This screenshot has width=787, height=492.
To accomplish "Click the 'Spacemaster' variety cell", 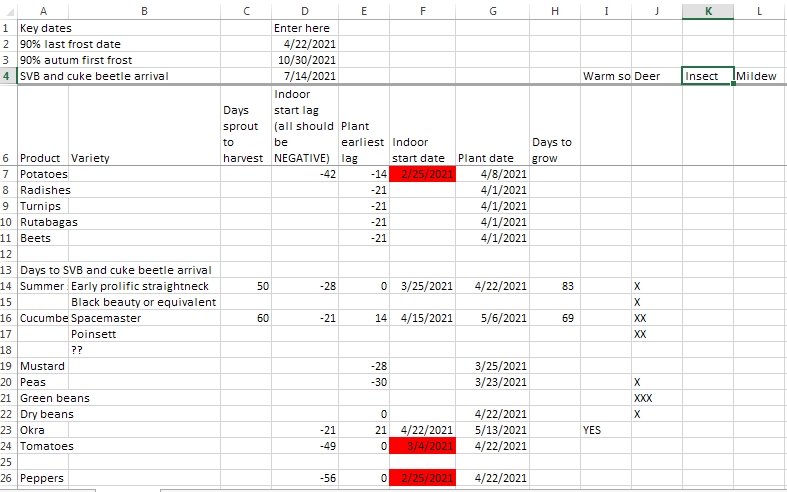I will (145, 318).
